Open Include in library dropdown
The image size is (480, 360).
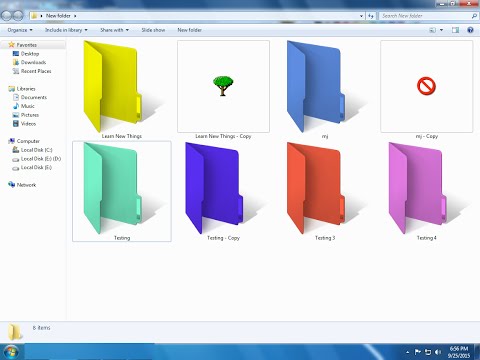click(x=66, y=30)
